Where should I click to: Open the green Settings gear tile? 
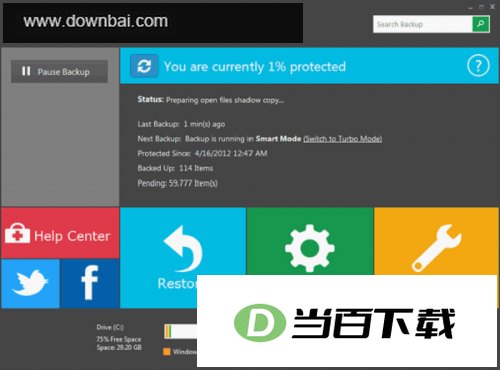[310, 241]
